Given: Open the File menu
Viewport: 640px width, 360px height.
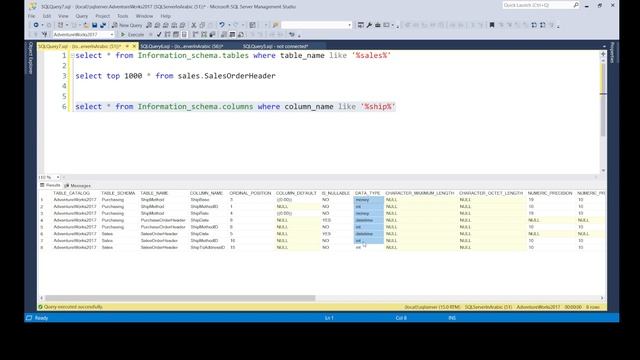Looking at the screenshot, I should (x=32, y=16).
